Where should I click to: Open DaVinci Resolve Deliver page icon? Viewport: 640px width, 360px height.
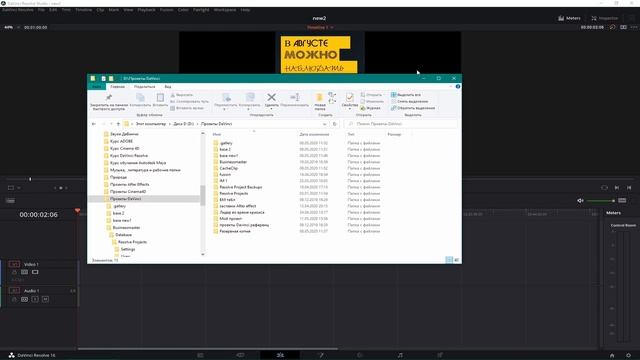(440, 355)
